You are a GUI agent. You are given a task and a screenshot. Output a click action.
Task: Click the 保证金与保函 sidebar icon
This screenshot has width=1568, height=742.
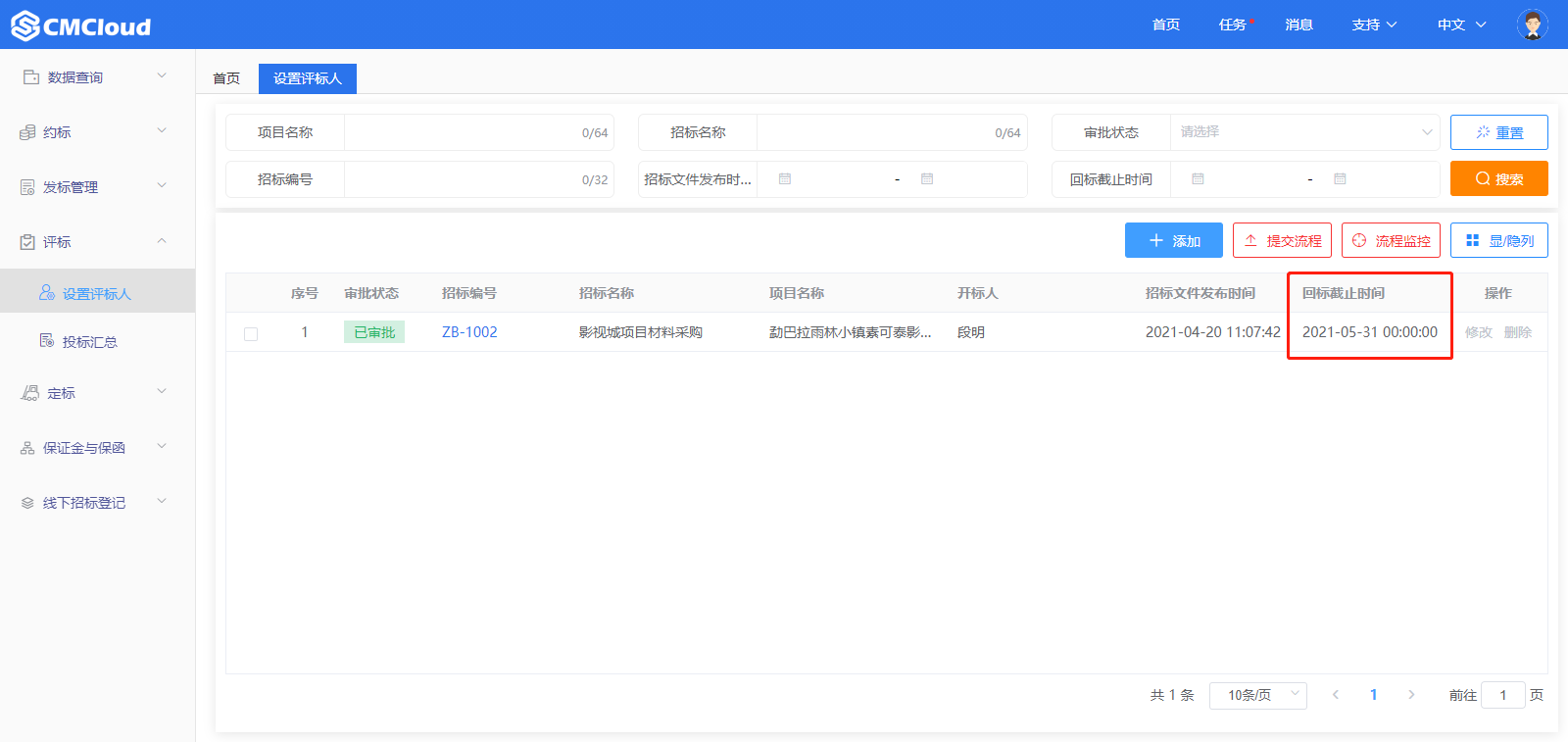click(x=27, y=448)
